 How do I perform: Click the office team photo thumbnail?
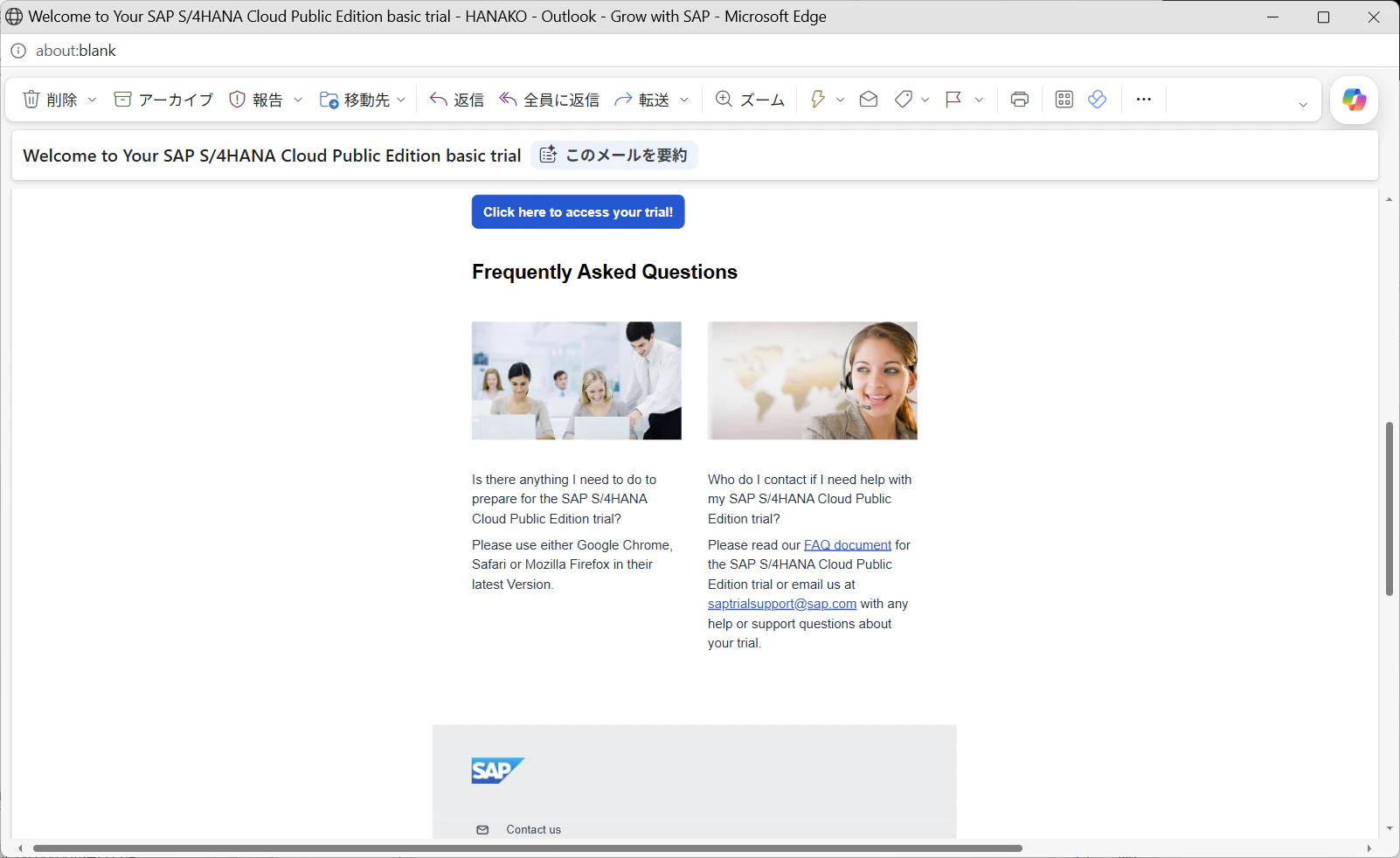point(577,381)
